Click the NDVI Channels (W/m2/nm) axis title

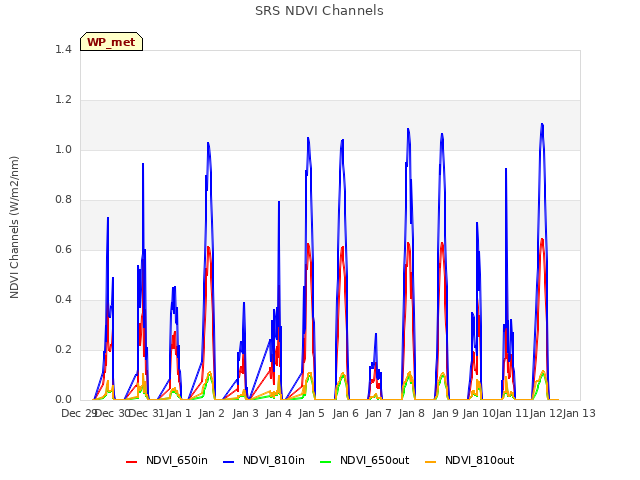pyautogui.click(x=14, y=227)
